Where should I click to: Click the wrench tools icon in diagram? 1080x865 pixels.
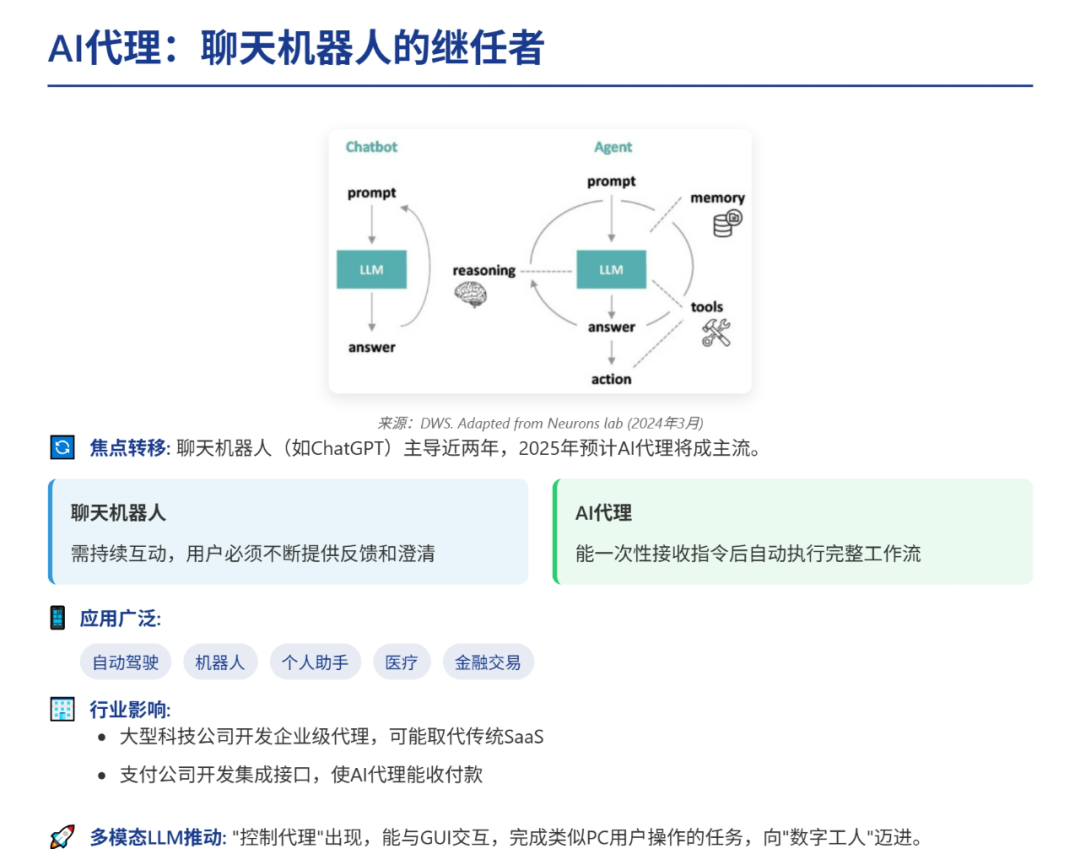(716, 333)
